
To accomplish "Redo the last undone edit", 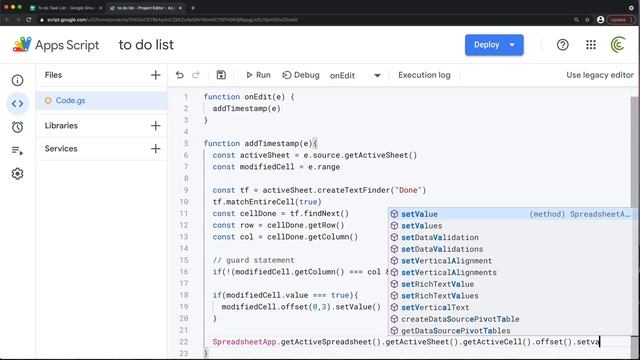I will (x=196, y=75).
